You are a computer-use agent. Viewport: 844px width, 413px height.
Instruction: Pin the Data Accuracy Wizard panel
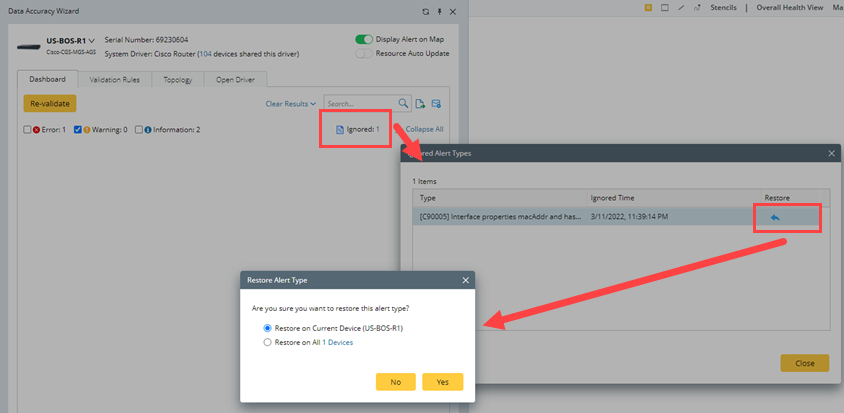[x=439, y=11]
